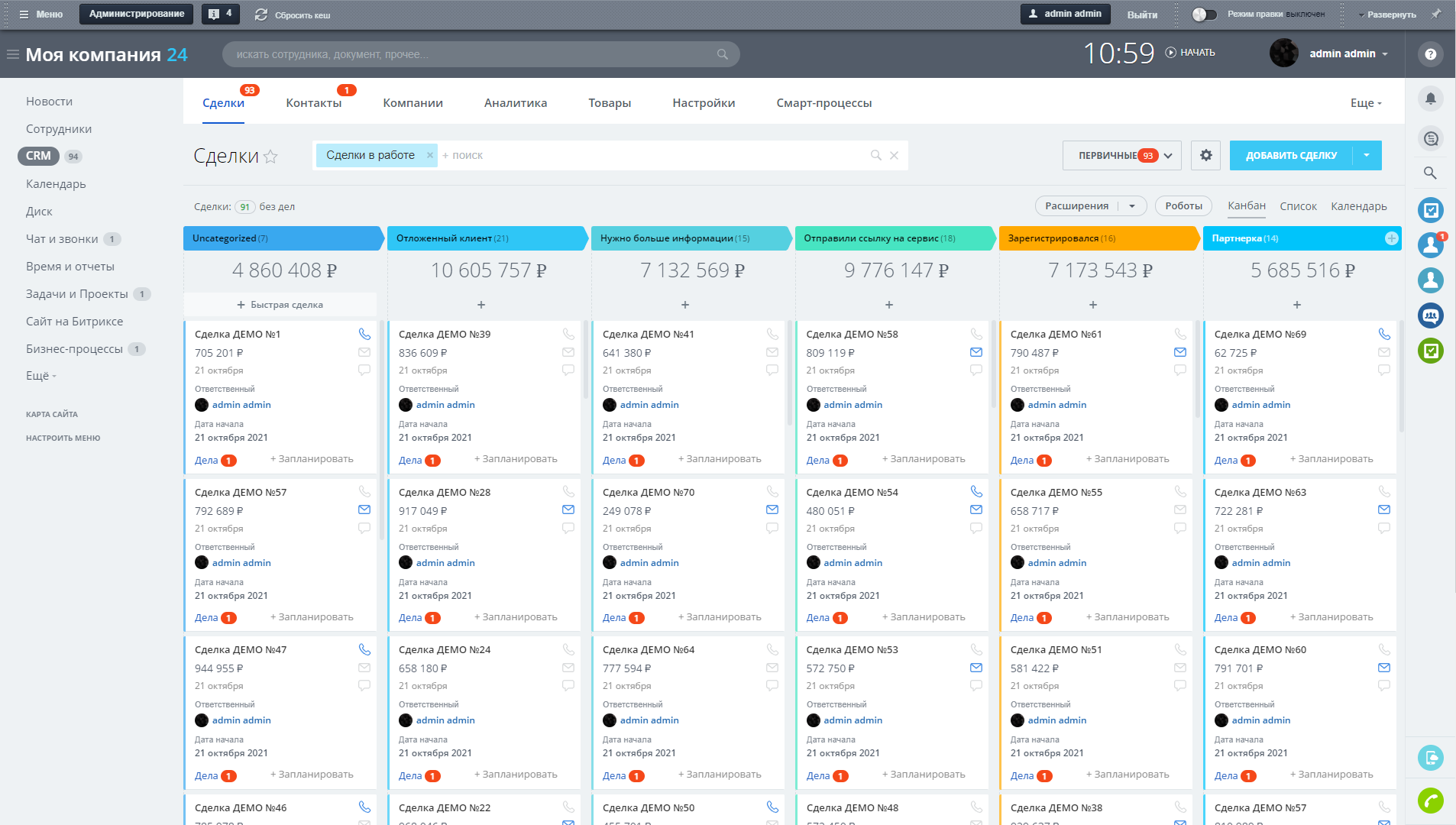The height and width of the screenshot is (825, 1456).
Task: Open chat messages icon in right sidebar
Action: point(1431,138)
